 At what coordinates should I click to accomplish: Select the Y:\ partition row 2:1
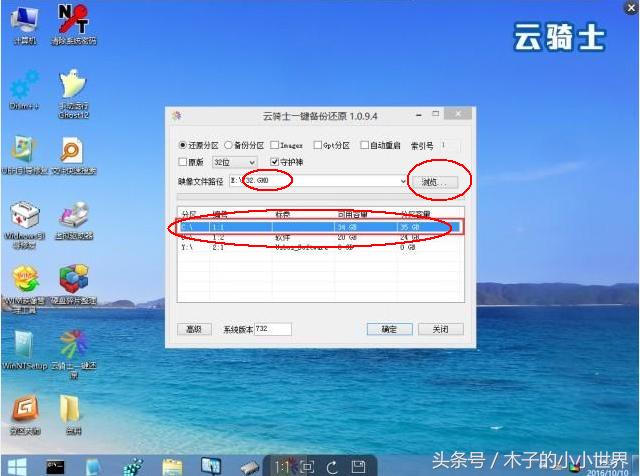point(320,247)
